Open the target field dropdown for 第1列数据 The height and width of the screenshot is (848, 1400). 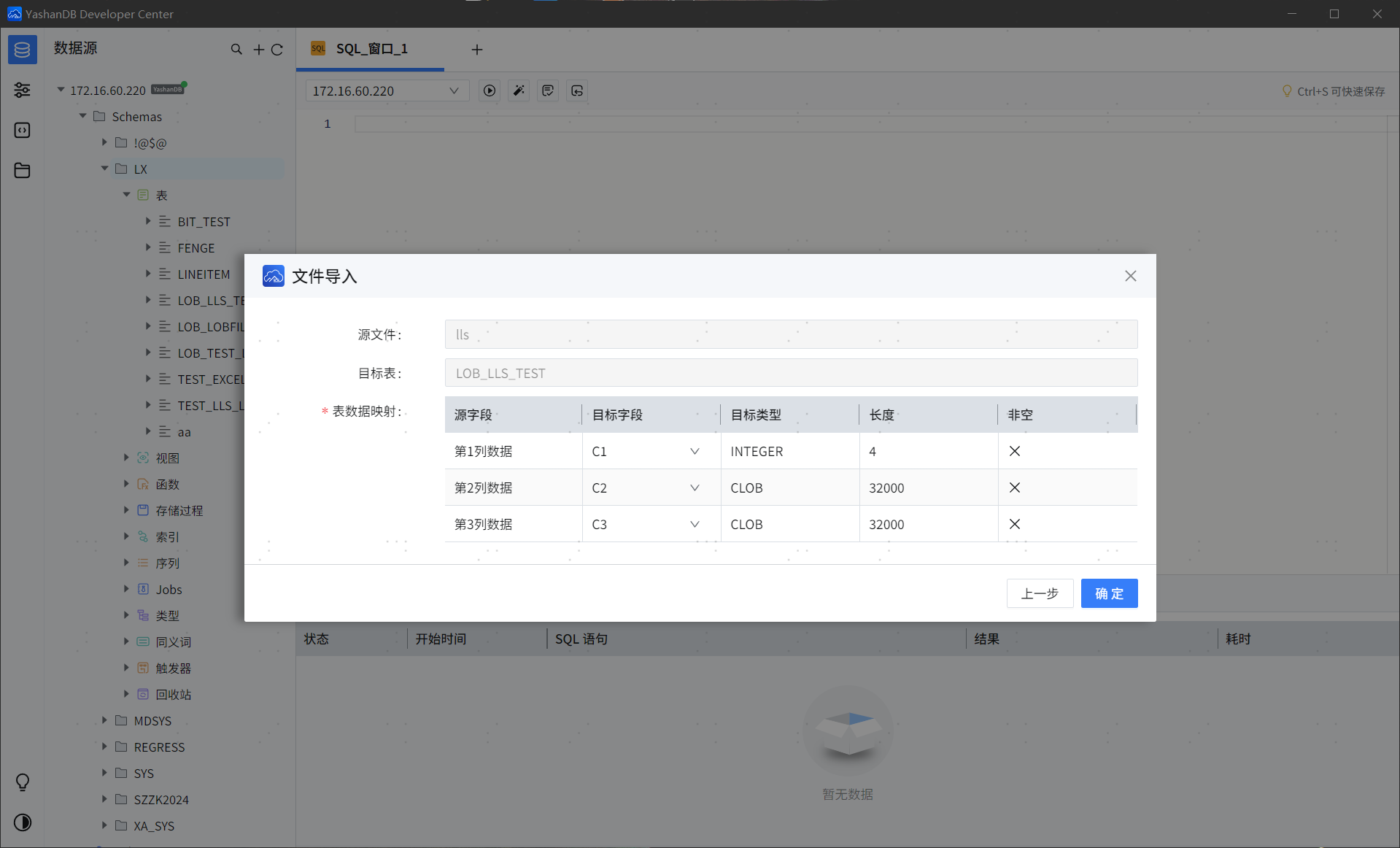[x=694, y=451]
